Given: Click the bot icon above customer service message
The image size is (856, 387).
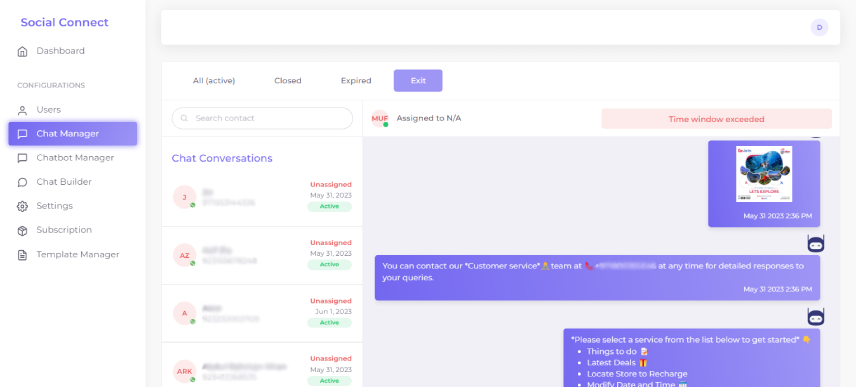Looking at the screenshot, I should (x=816, y=243).
